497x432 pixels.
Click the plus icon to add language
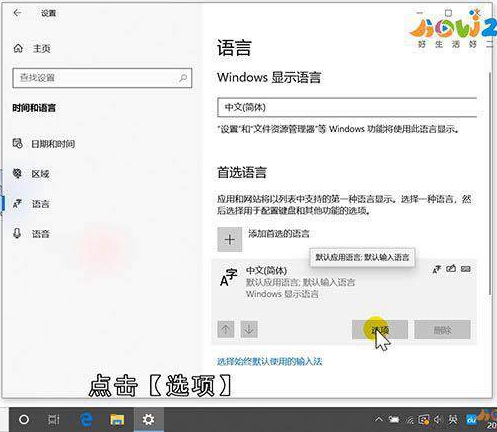point(230,240)
